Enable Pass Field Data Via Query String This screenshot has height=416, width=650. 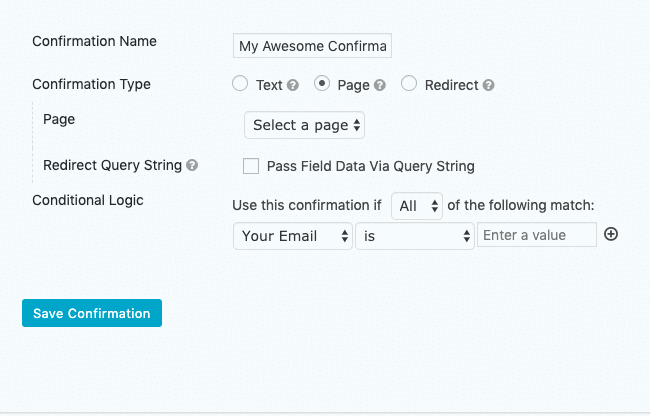(x=251, y=166)
